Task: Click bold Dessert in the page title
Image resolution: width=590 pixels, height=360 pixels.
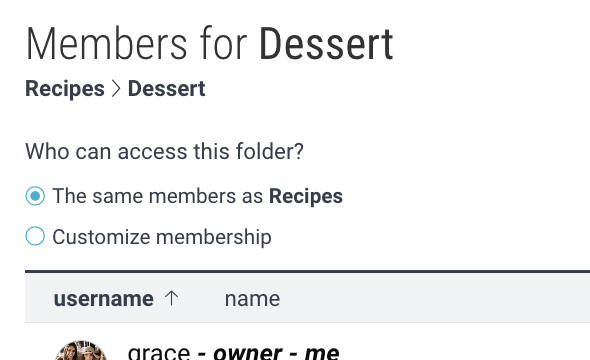Action: tap(326, 44)
